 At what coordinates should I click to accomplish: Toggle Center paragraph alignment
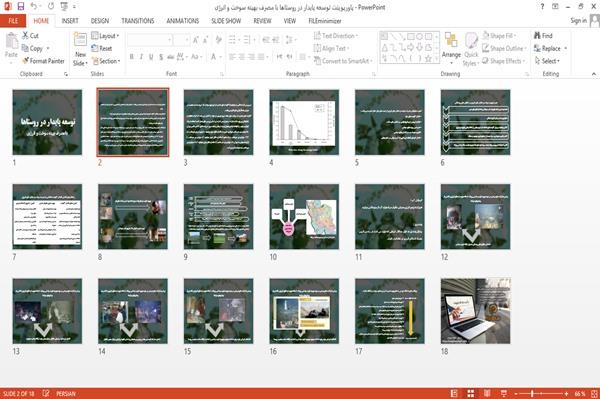pyautogui.click(x=241, y=57)
